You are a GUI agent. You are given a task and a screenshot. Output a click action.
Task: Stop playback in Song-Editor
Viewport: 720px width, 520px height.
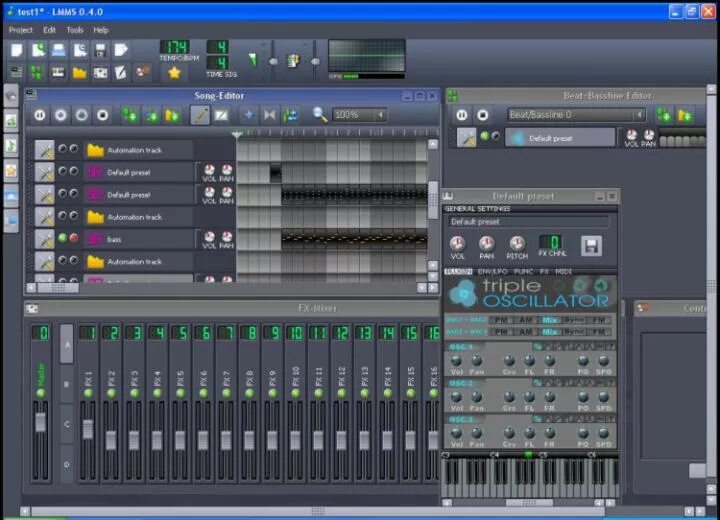[103, 115]
